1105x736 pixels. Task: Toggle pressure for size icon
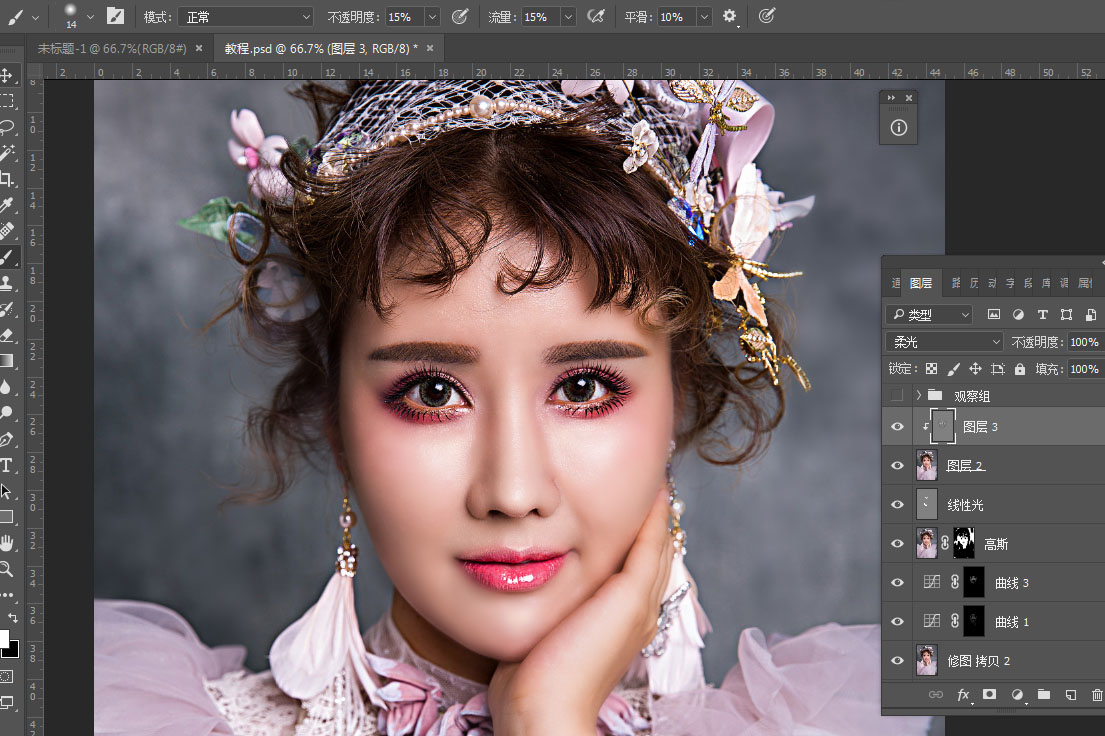tap(767, 16)
